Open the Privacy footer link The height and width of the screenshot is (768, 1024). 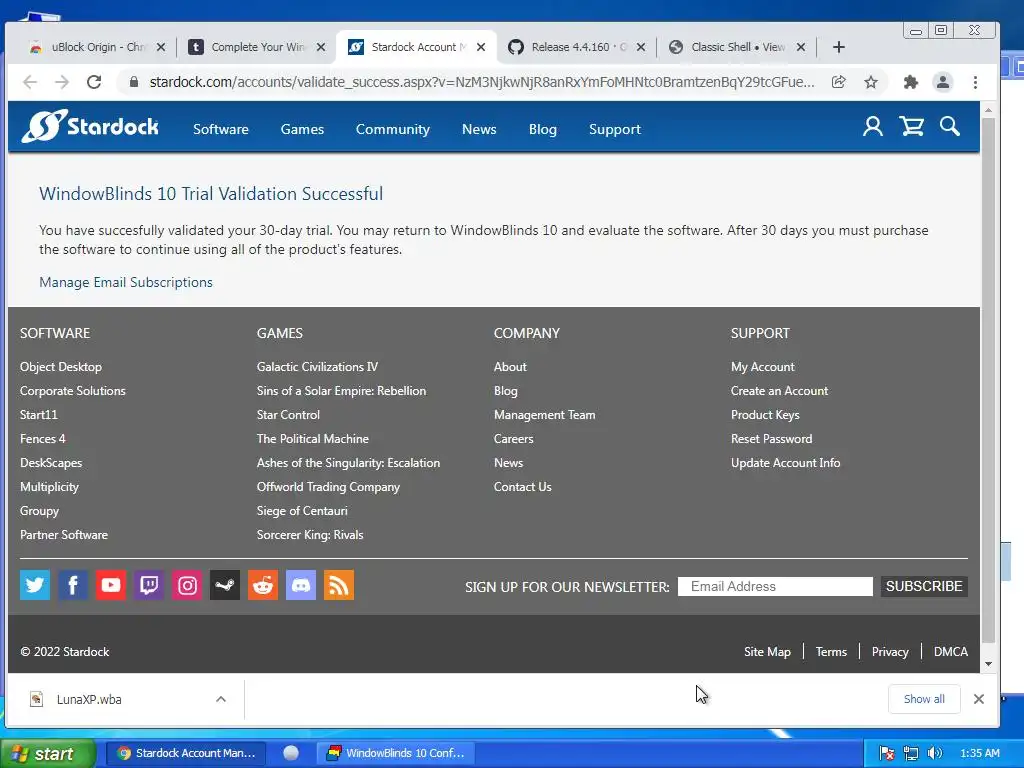tap(890, 652)
